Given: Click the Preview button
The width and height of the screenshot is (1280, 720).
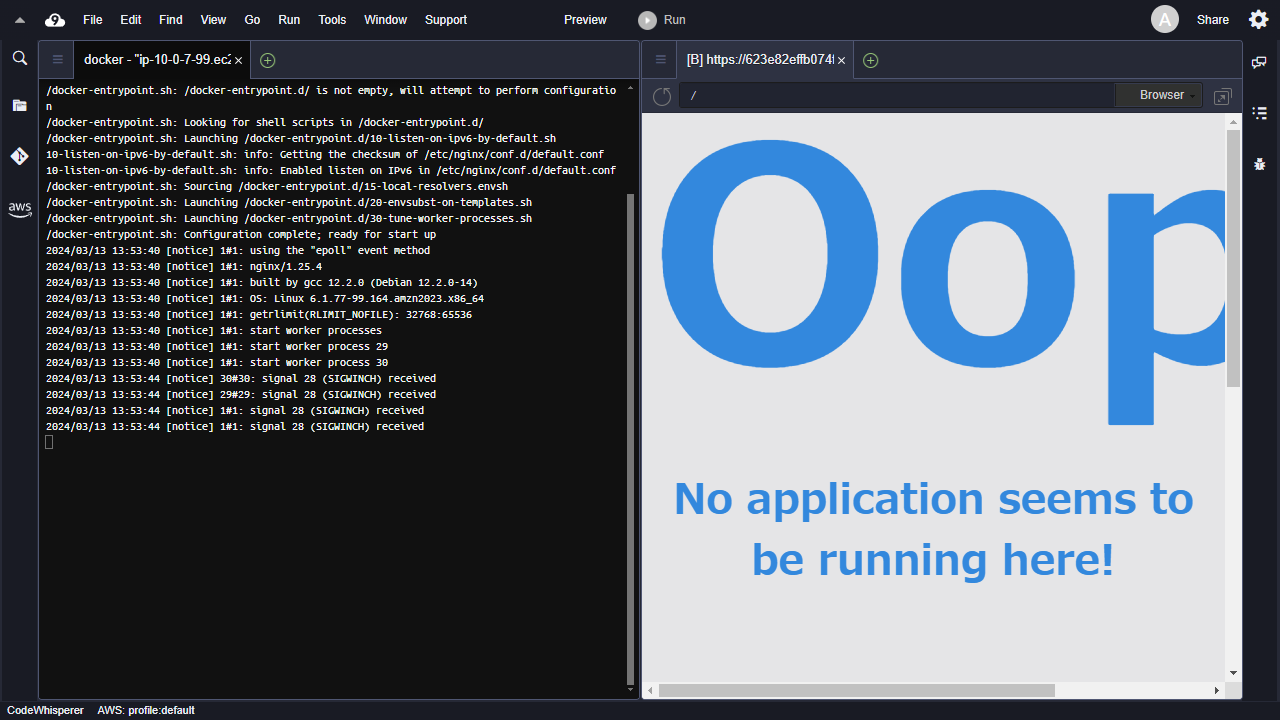Looking at the screenshot, I should pyautogui.click(x=585, y=20).
